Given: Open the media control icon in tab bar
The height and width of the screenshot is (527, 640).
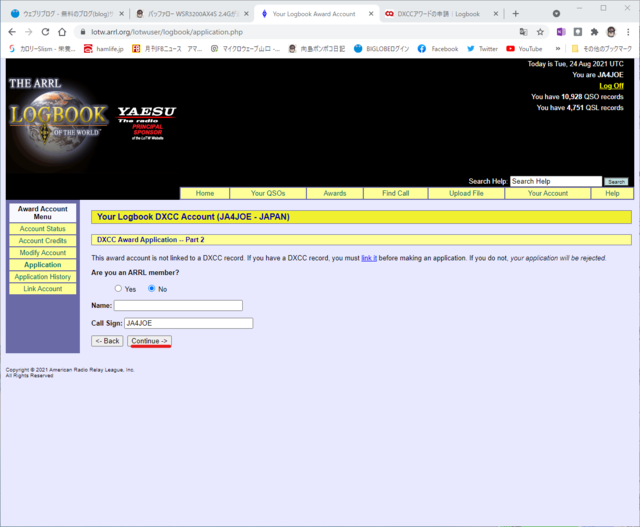Looking at the screenshot, I should pos(556,14).
